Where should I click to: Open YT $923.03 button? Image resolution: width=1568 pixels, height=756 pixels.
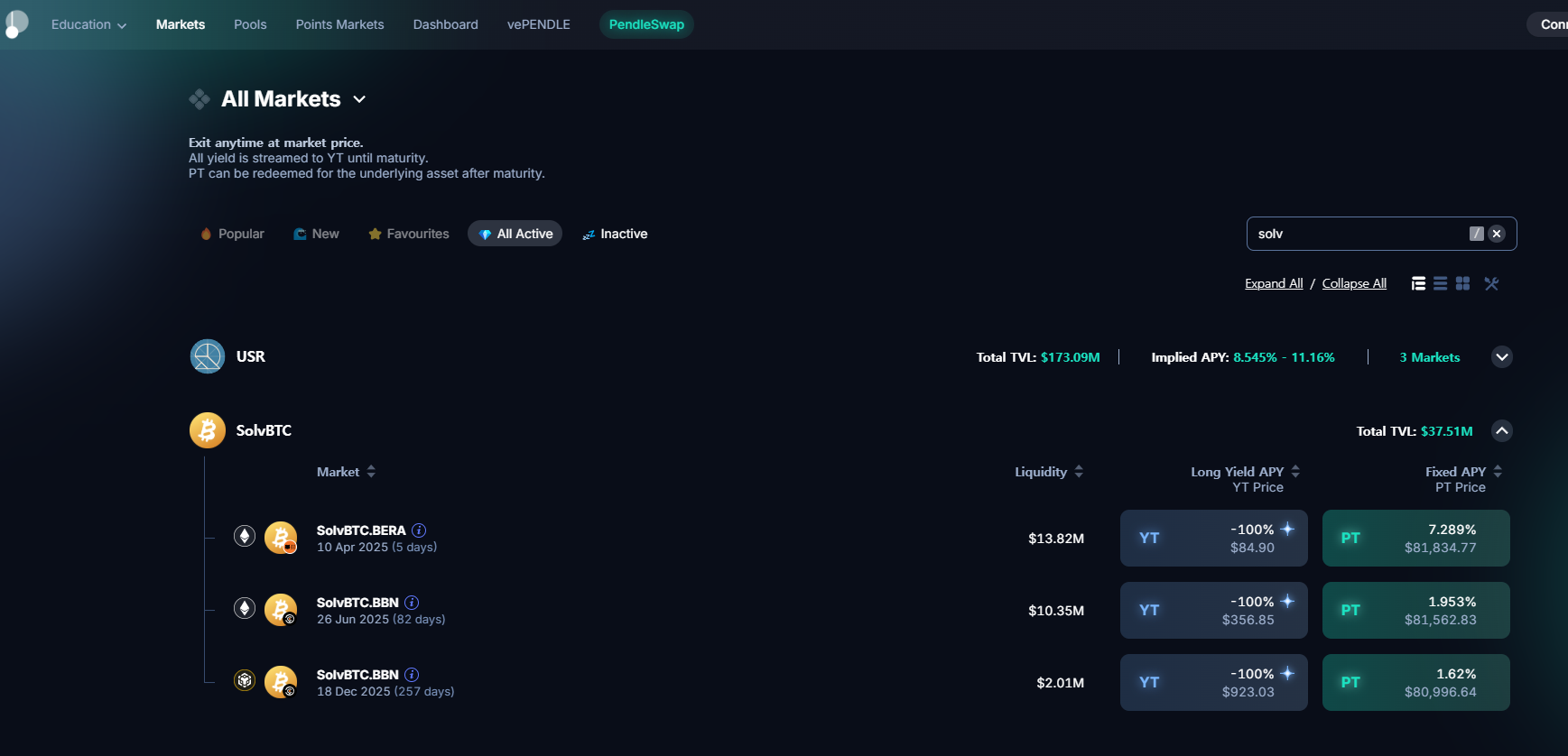pyautogui.click(x=1214, y=683)
